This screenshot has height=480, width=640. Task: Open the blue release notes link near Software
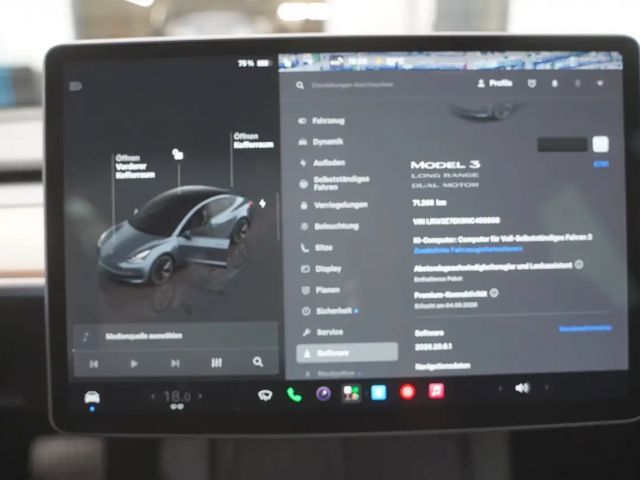(x=584, y=329)
